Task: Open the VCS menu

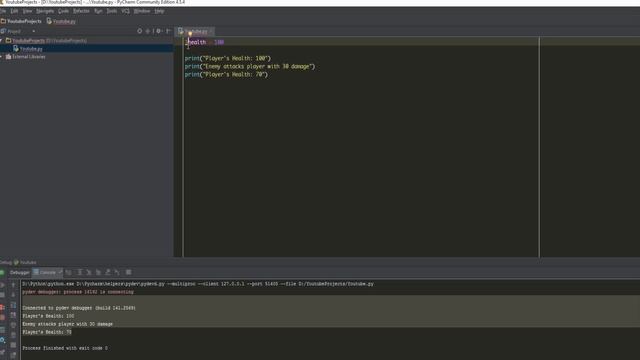Action: coord(125,11)
